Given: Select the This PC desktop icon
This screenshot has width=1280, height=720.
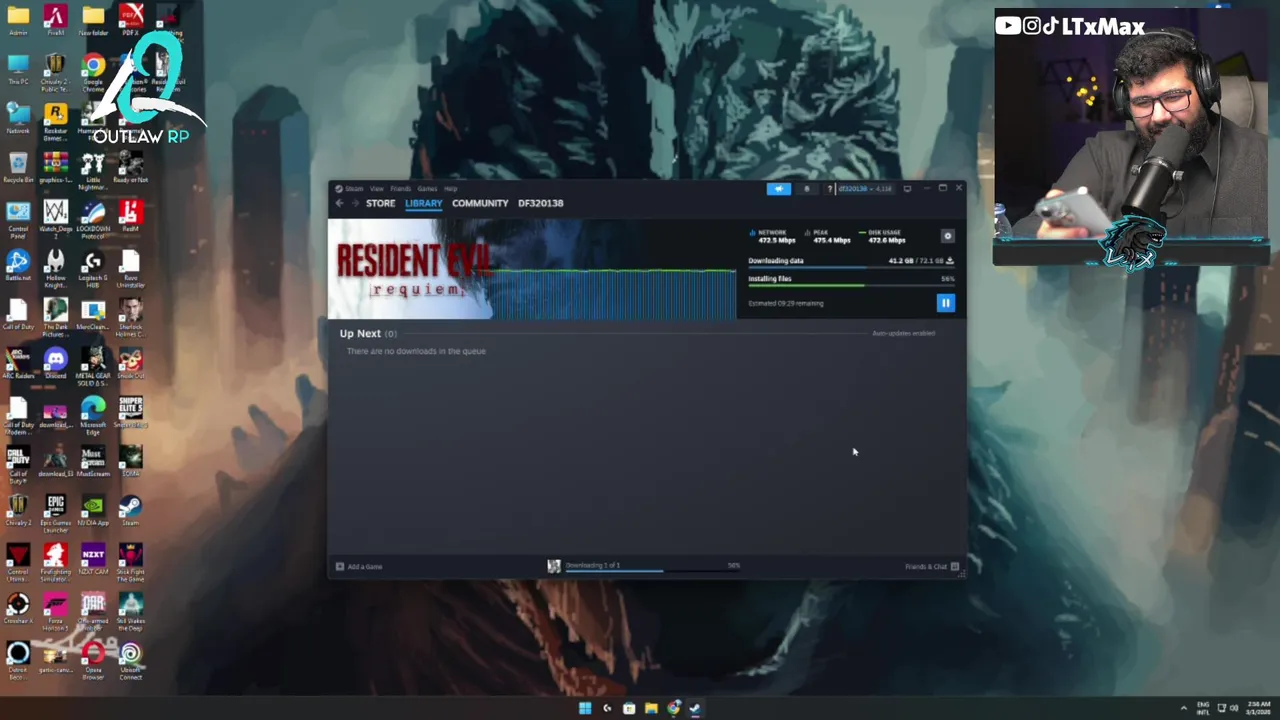Looking at the screenshot, I should (18, 70).
